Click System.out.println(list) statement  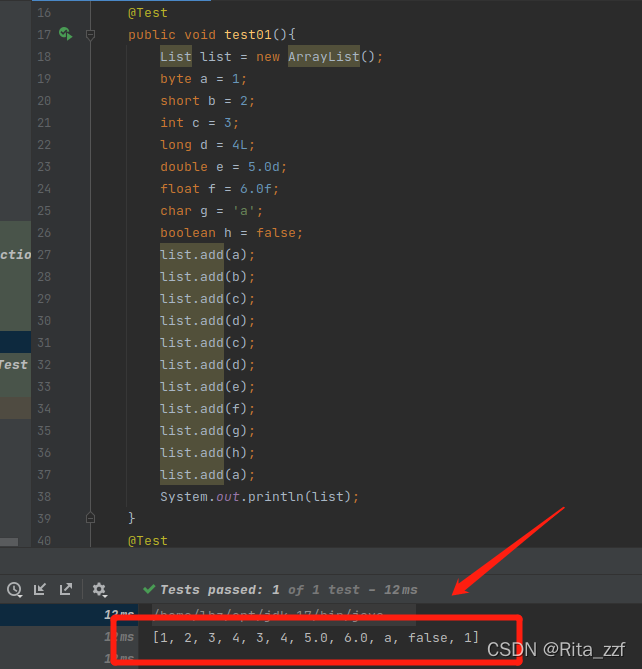[x=259, y=497]
